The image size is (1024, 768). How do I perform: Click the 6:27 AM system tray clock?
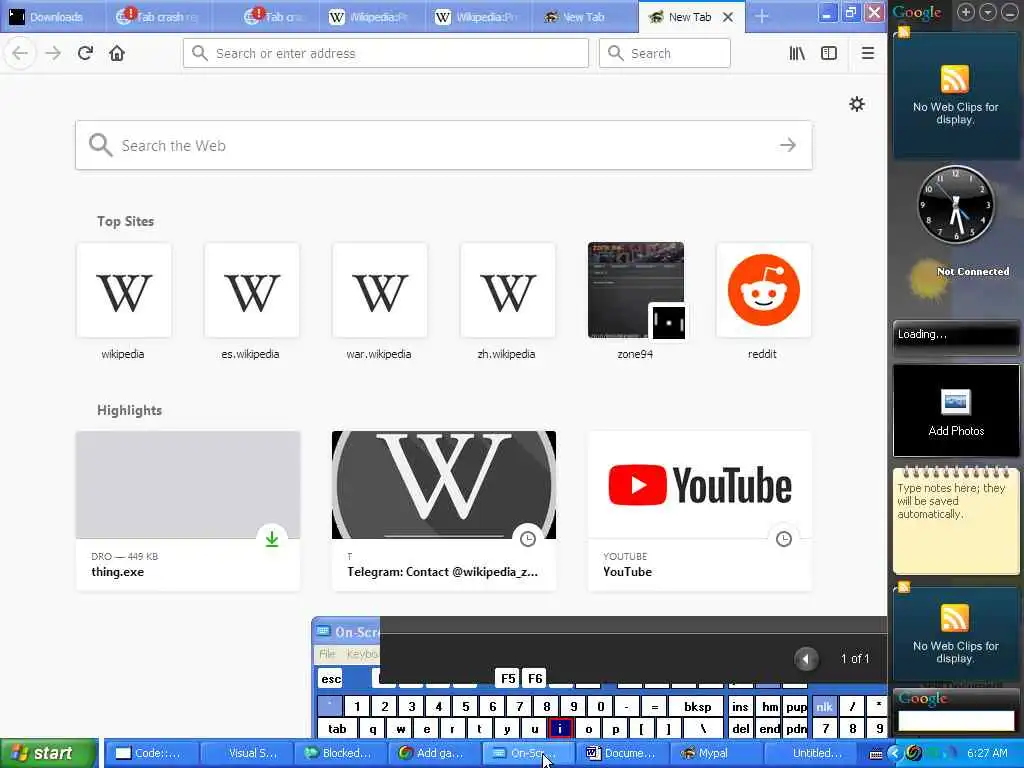tap(987, 753)
